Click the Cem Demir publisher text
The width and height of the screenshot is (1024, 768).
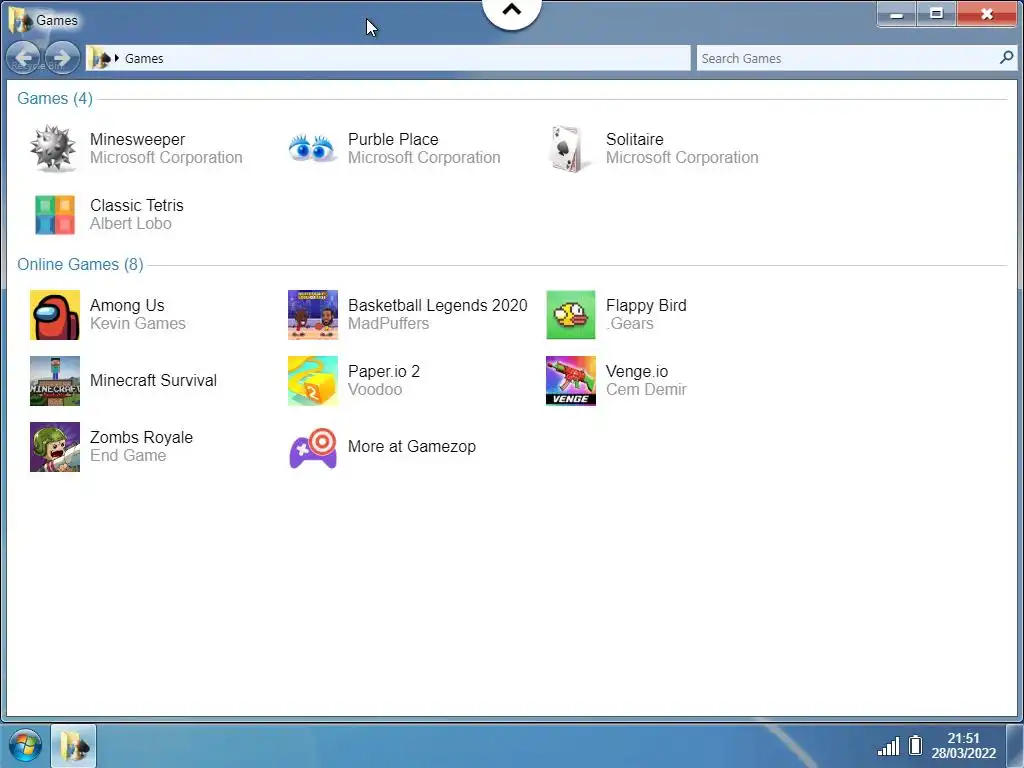point(646,390)
